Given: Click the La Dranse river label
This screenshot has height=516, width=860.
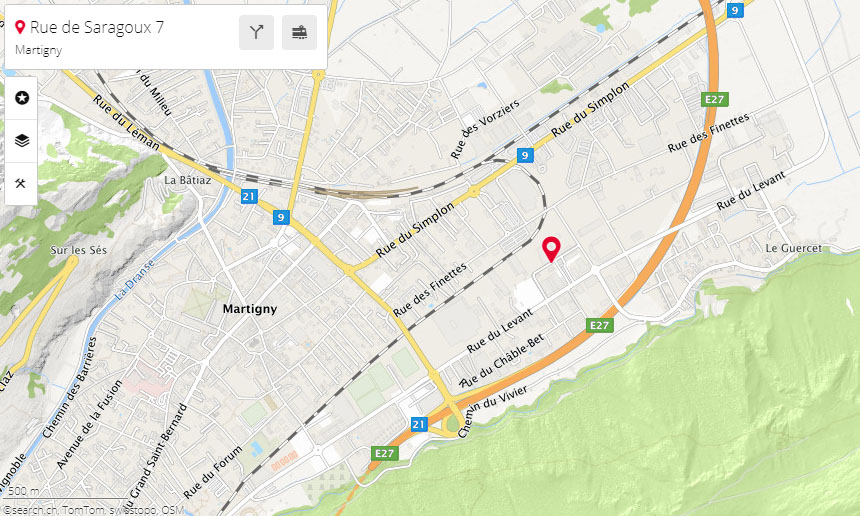Looking at the screenshot, I should [x=135, y=279].
